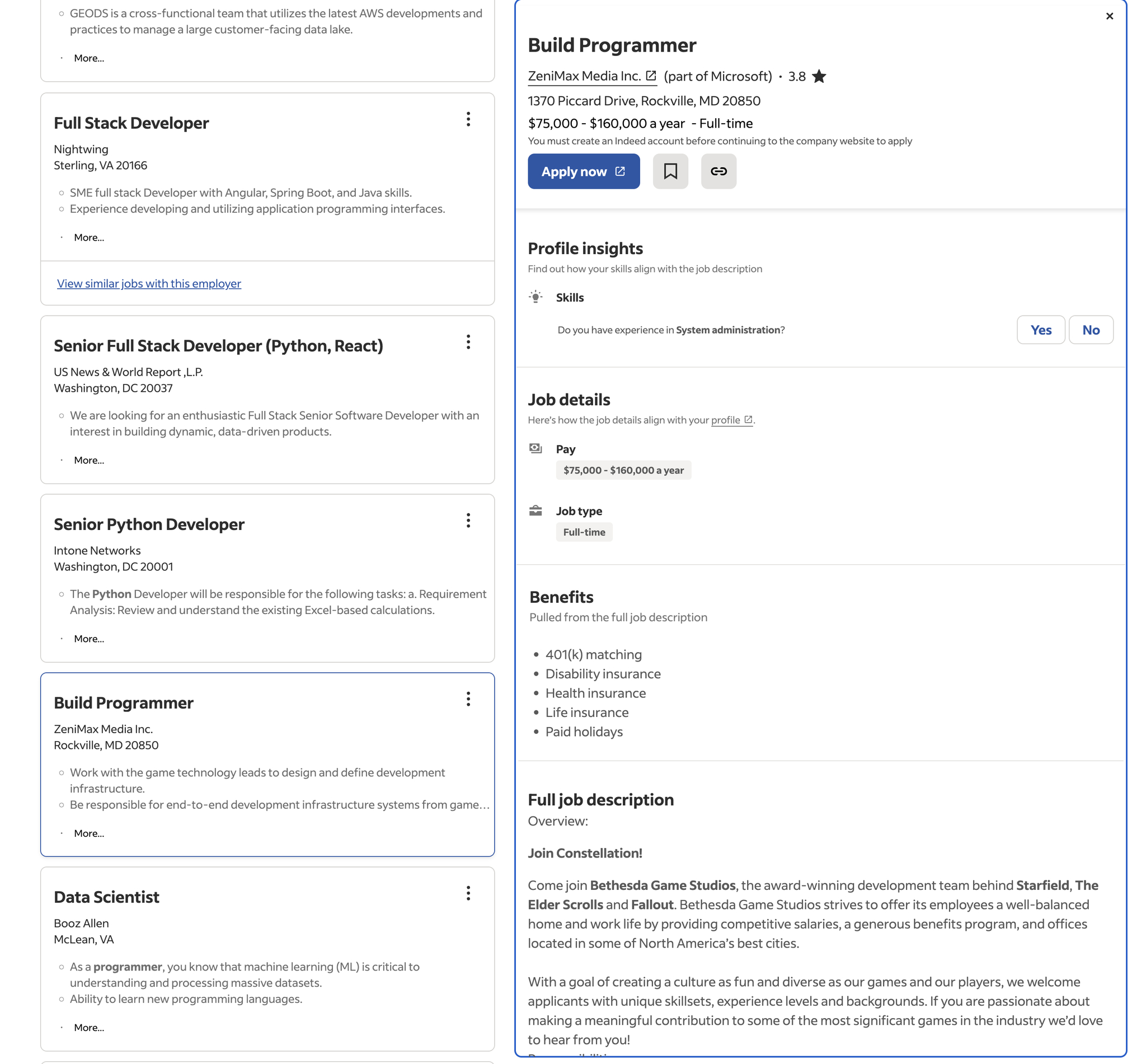Open options menu for Full Stack Developer

pyautogui.click(x=468, y=119)
